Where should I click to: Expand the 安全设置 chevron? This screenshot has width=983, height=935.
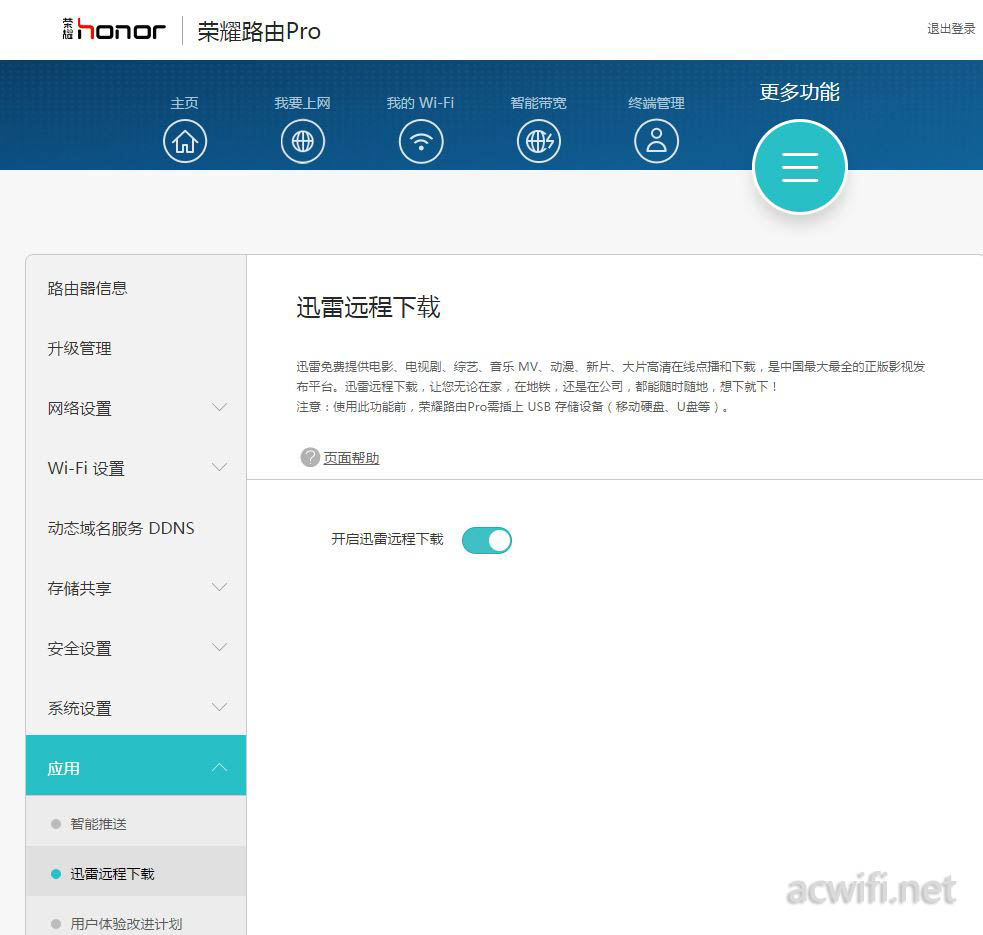tap(219, 647)
